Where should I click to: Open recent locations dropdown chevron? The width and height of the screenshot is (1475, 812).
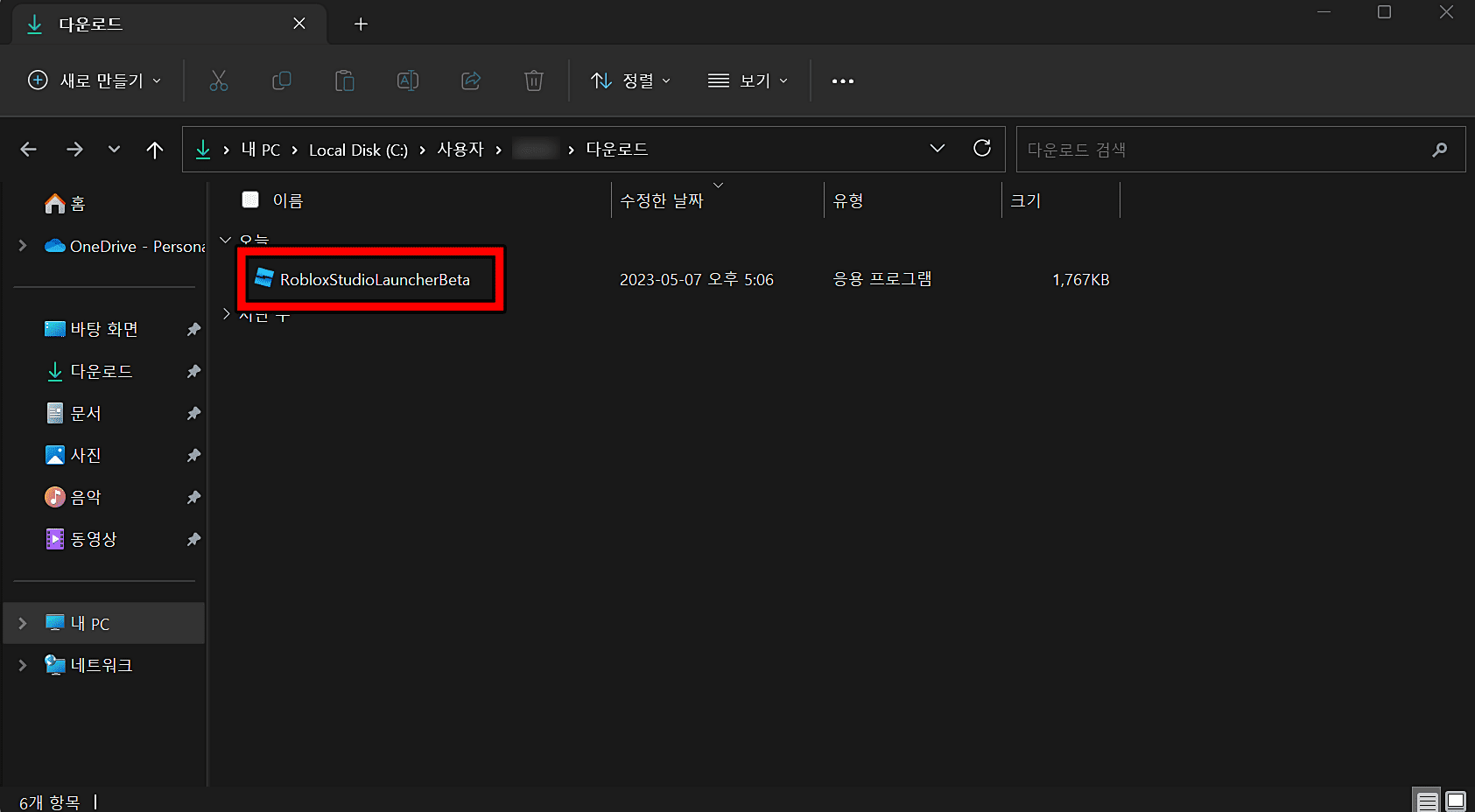click(114, 150)
